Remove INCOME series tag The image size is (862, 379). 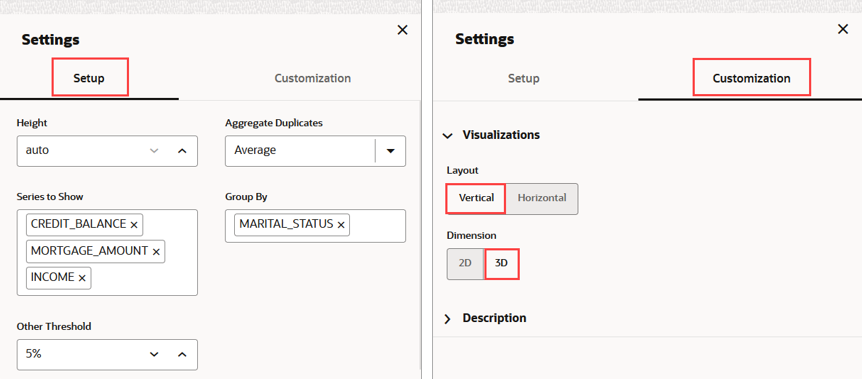coord(82,278)
